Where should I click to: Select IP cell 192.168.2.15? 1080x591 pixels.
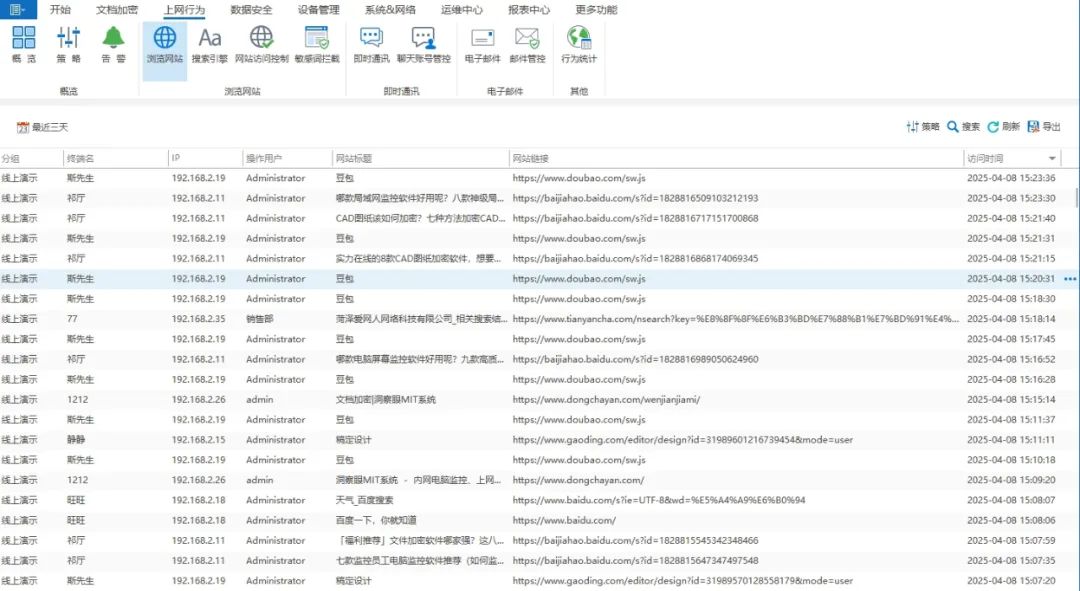pyautogui.click(x=198, y=439)
